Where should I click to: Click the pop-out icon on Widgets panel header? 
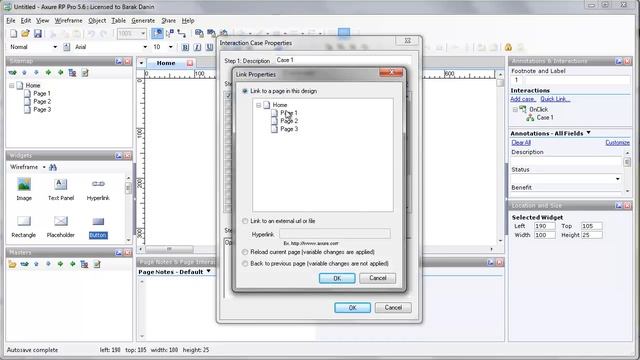(119, 156)
